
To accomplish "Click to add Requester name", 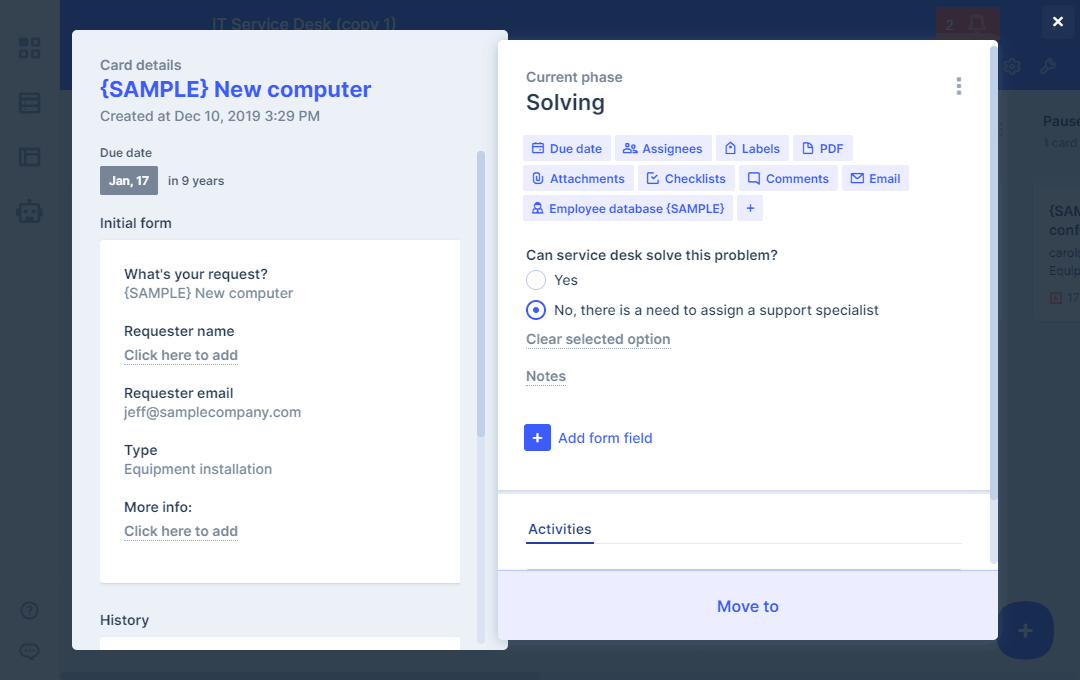I will point(181,355).
